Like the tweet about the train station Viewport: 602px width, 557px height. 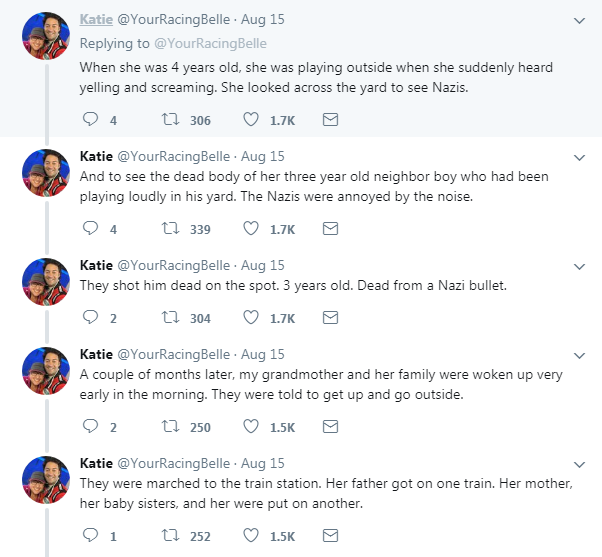pos(252,536)
